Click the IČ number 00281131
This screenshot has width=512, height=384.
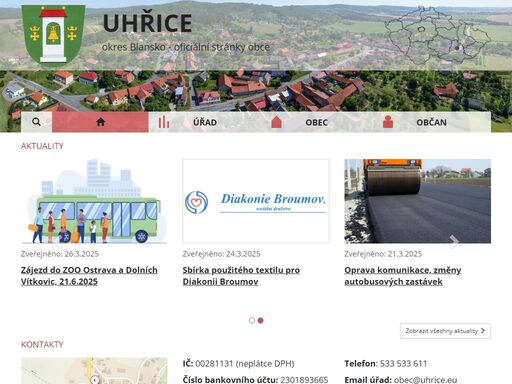[x=214, y=363]
